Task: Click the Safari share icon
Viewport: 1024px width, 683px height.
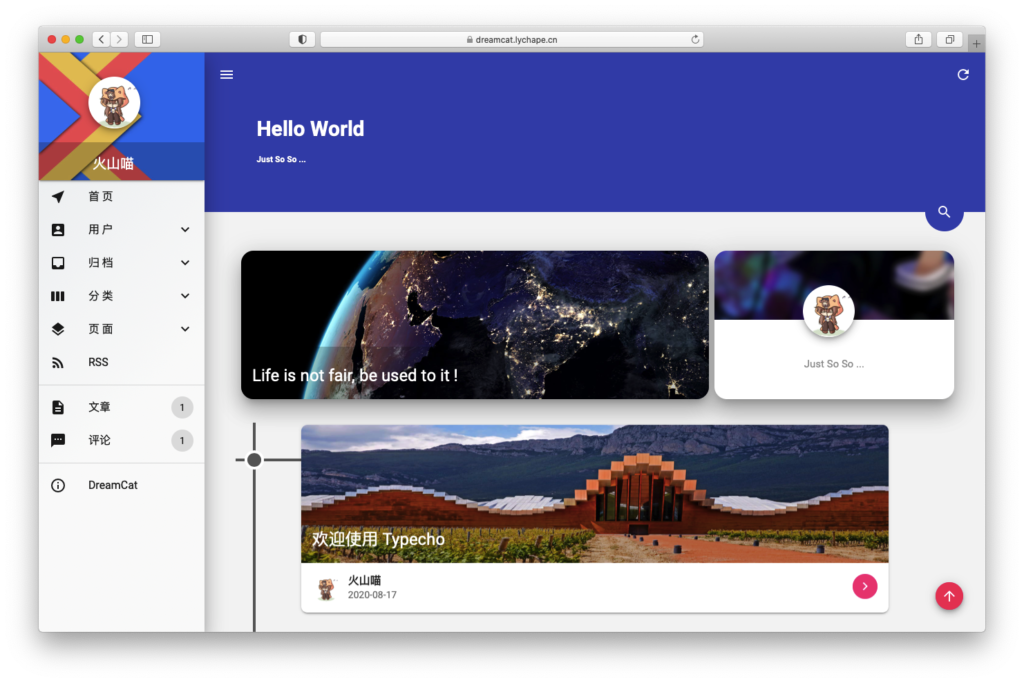Action: click(918, 39)
